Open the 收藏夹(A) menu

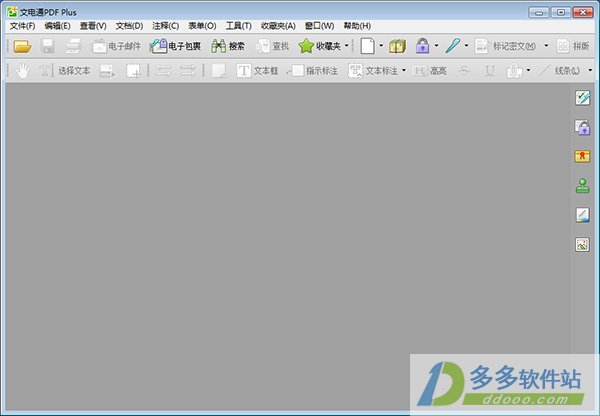click(278, 26)
